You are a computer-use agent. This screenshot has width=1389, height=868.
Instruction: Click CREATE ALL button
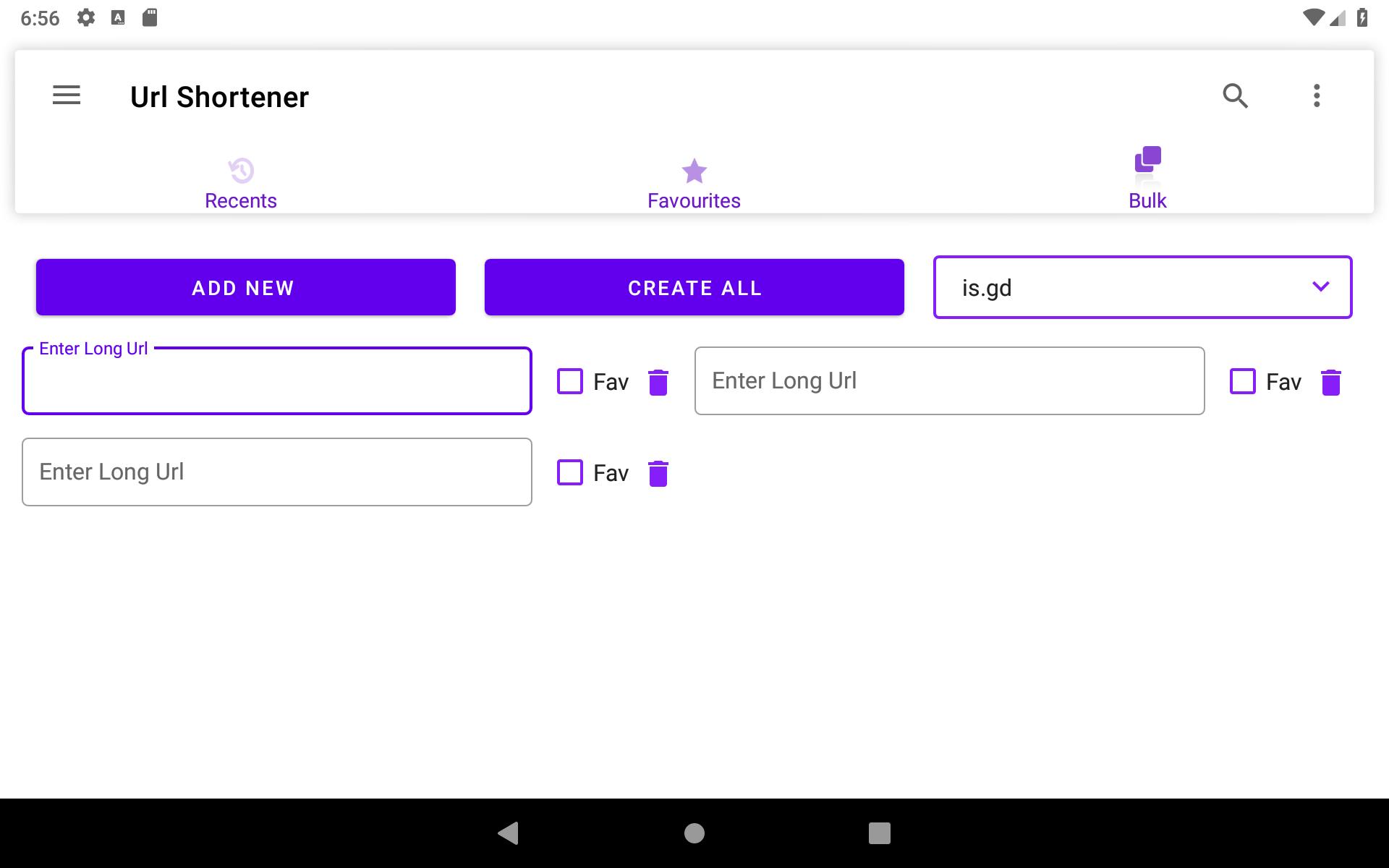pos(694,287)
